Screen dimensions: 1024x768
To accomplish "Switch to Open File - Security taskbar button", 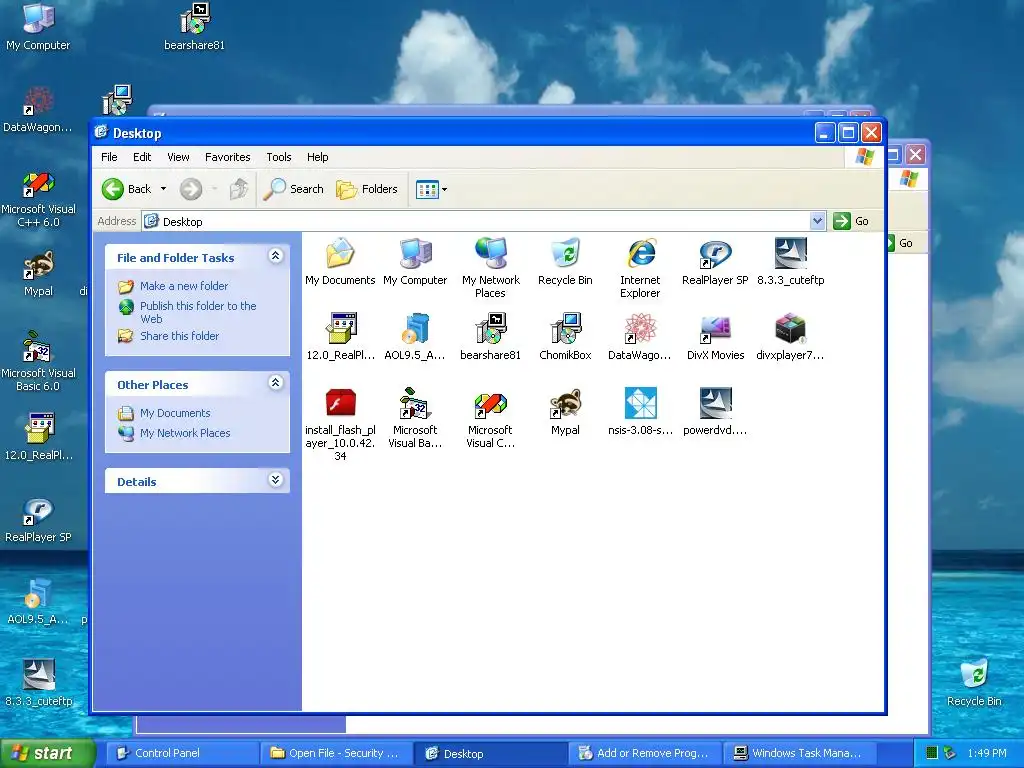I will (336, 753).
